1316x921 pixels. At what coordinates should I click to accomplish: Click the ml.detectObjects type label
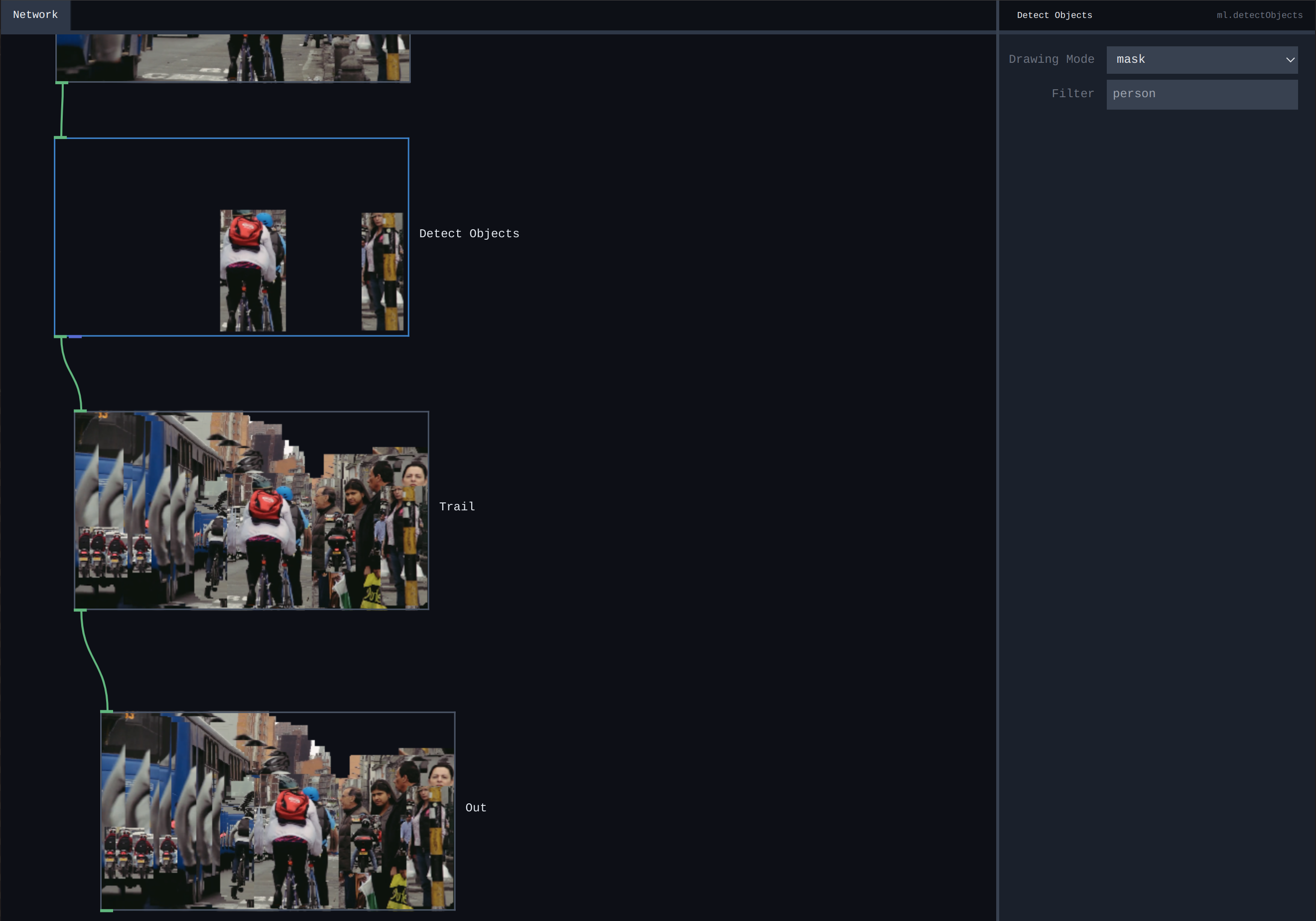1259,15
